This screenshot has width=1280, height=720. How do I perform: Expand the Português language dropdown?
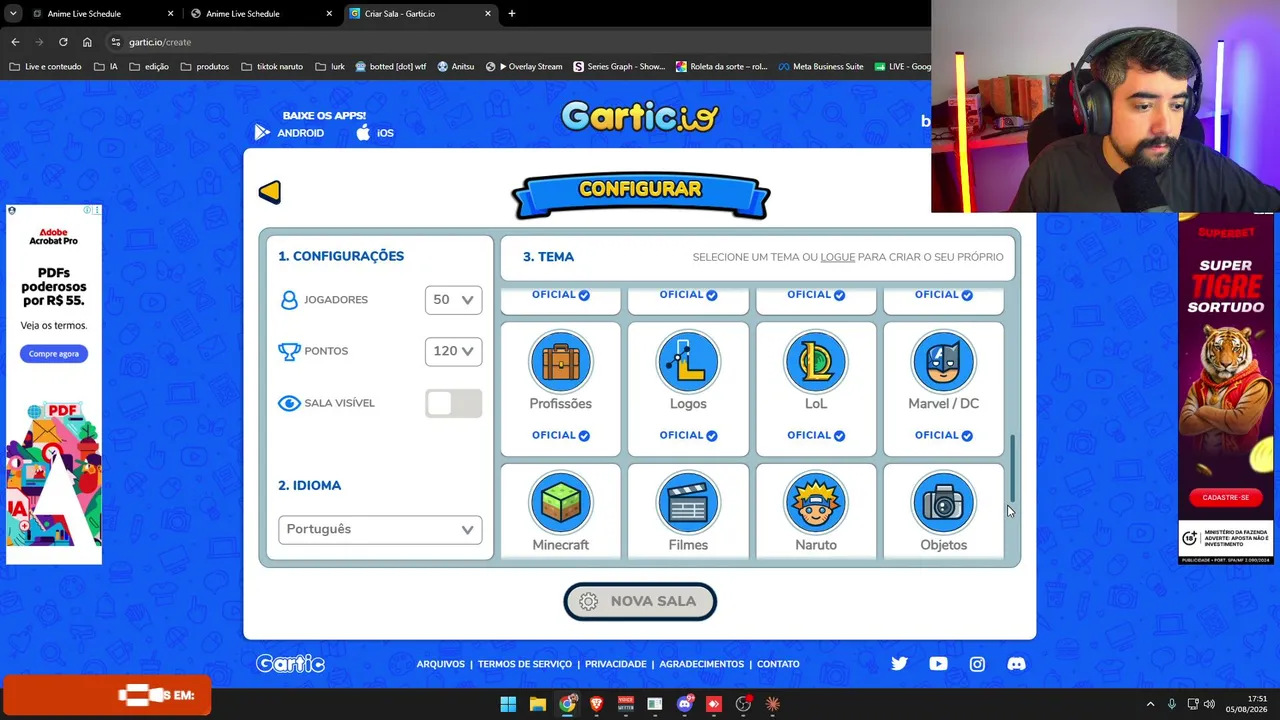point(380,529)
